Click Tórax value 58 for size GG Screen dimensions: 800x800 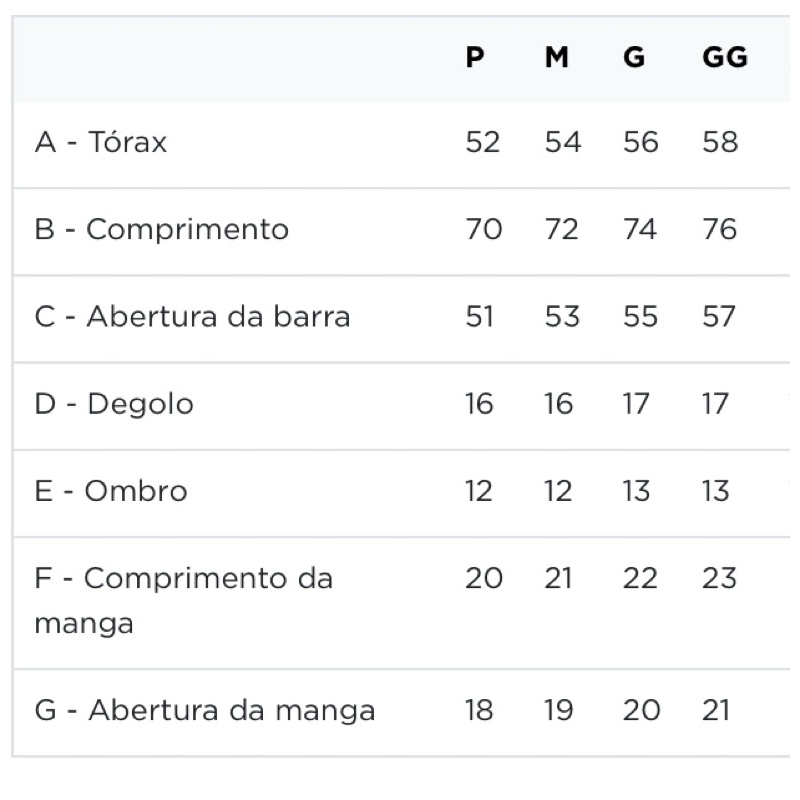click(x=720, y=142)
